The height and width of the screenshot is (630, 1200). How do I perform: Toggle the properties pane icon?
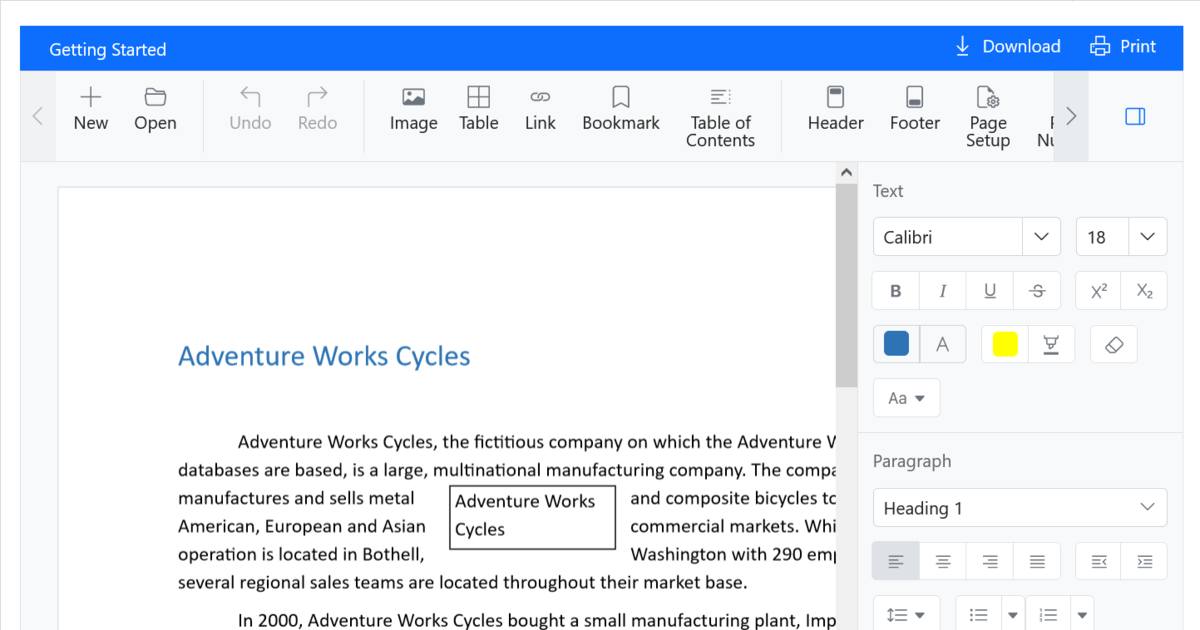[1135, 117]
